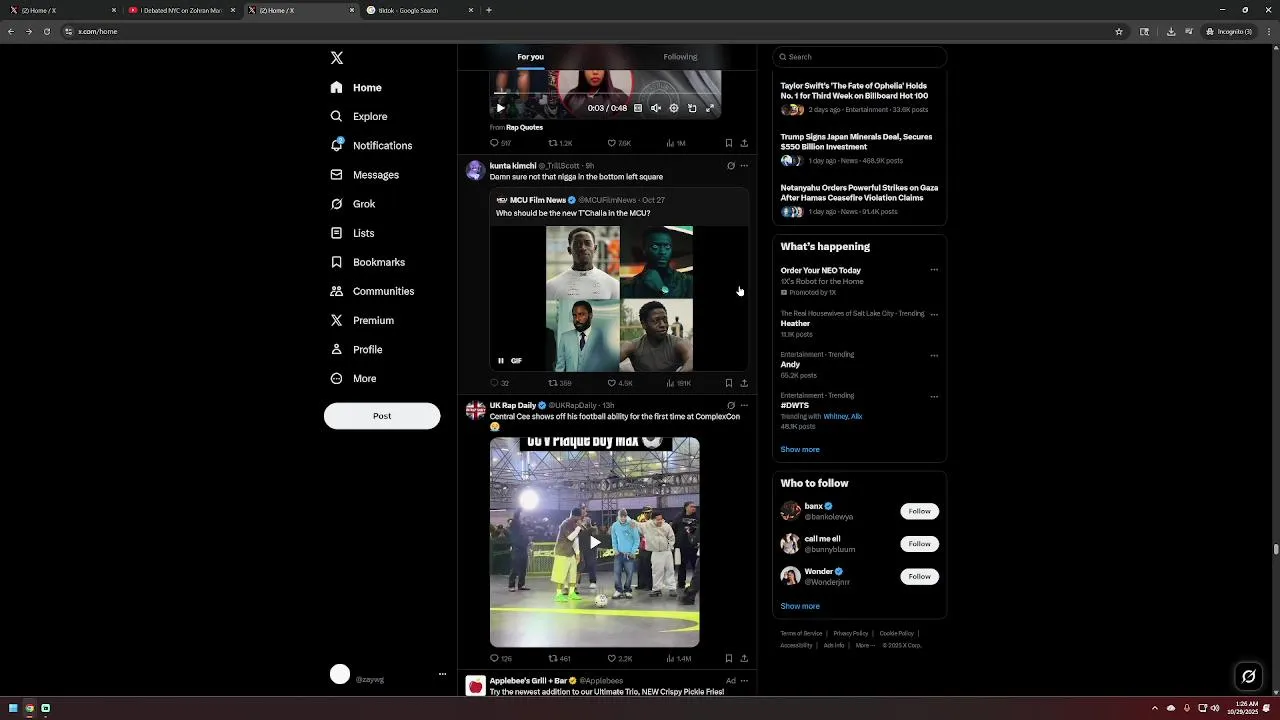
Task: Like the UK Rap Daily post with 2.2K likes
Action: point(620,659)
